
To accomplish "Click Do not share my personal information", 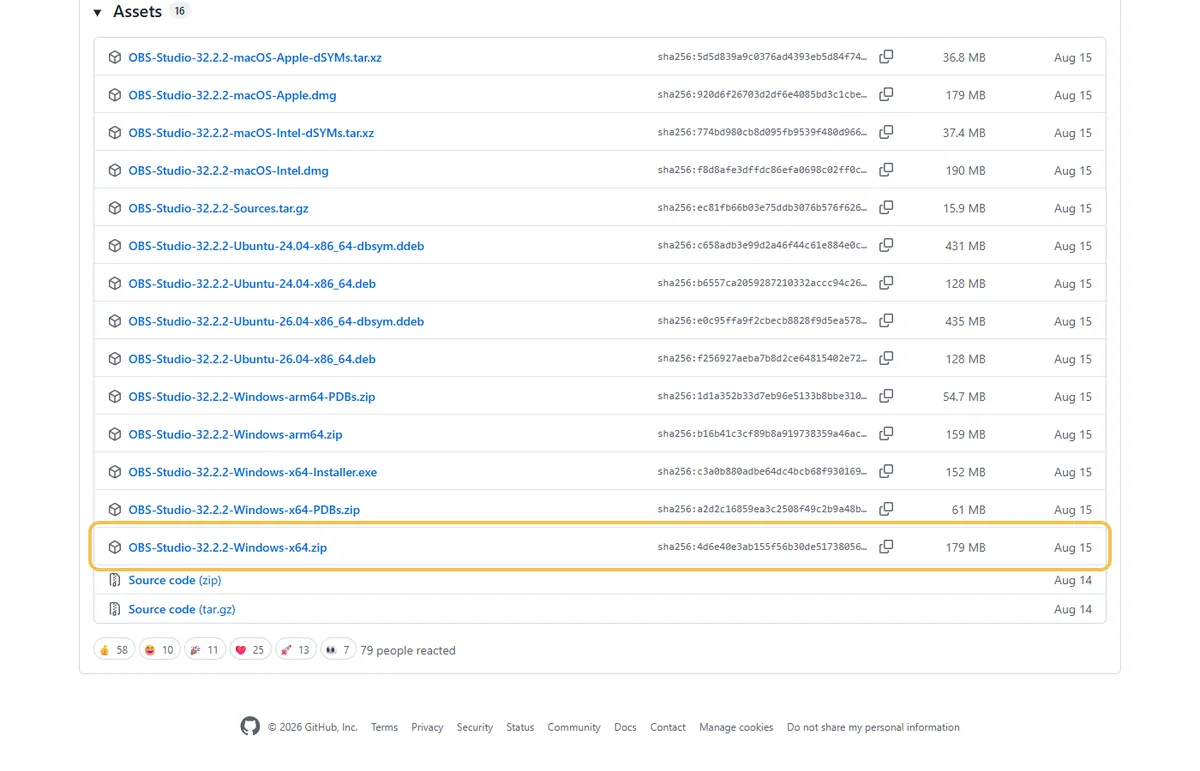I will tap(873, 727).
